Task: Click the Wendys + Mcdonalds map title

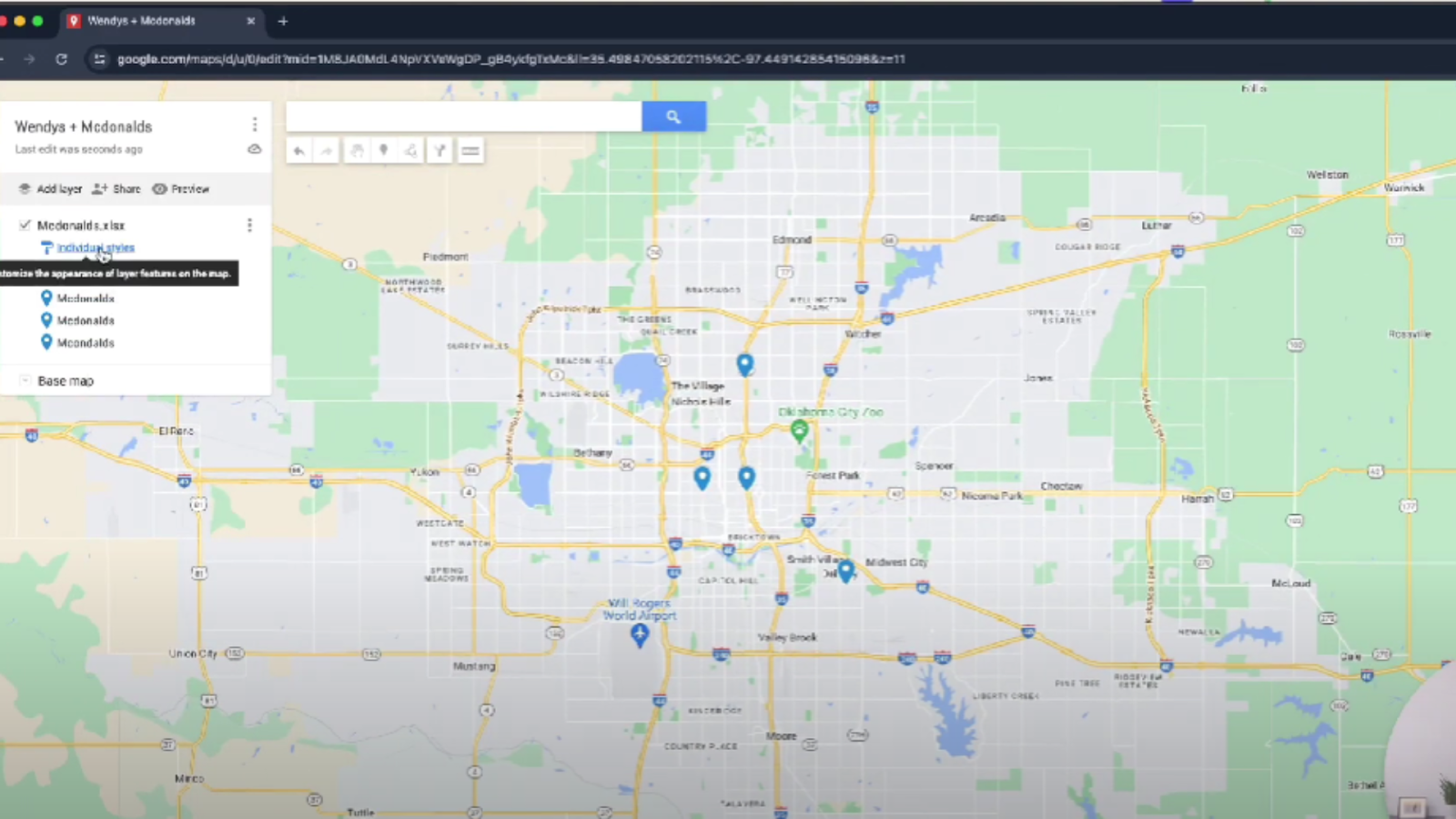Action: (84, 126)
